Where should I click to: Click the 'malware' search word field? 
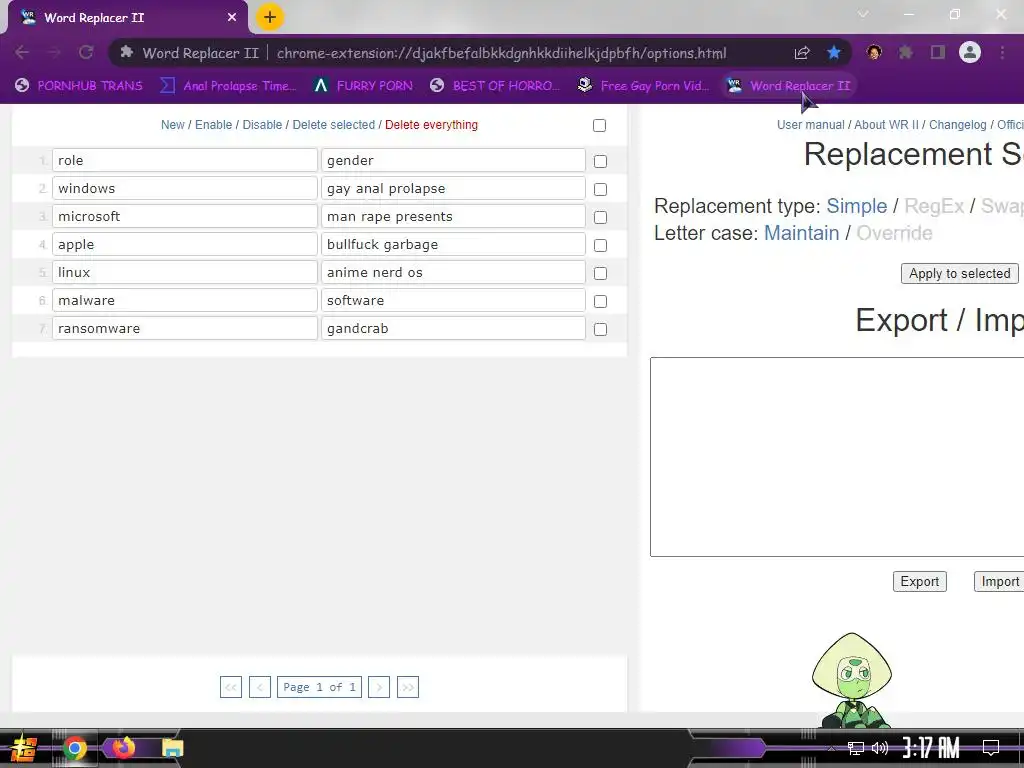185,300
